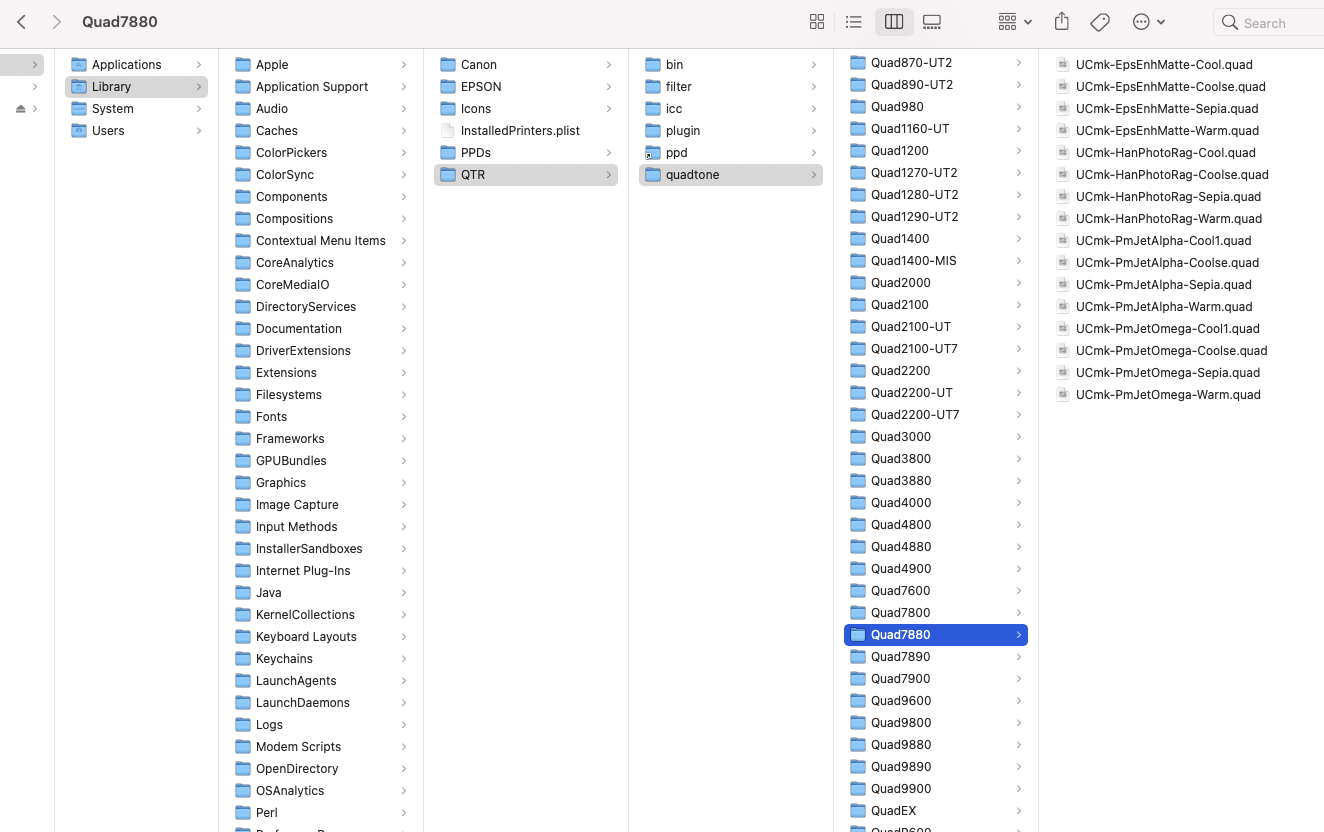Select the column view button
The width and height of the screenshot is (1324, 832).
coord(894,22)
